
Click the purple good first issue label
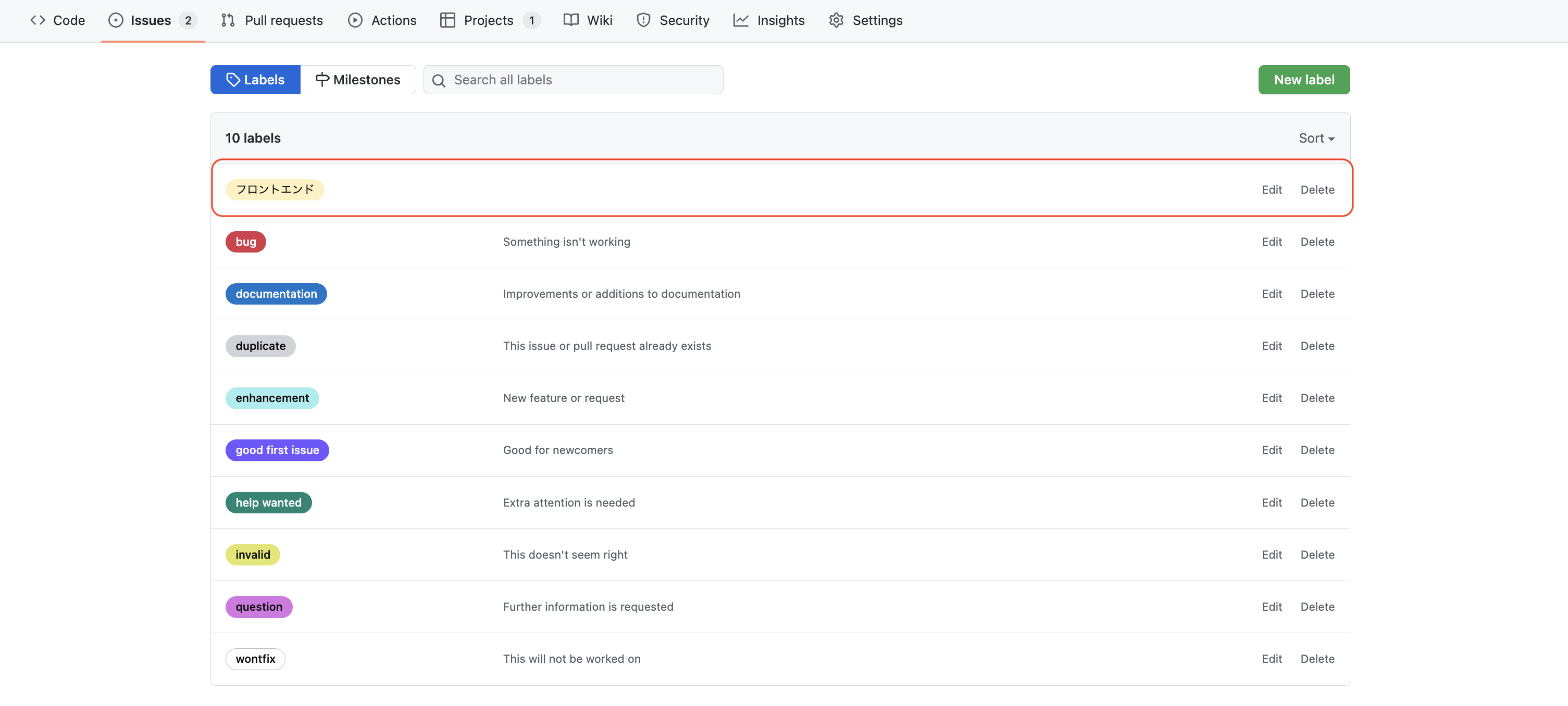(277, 450)
